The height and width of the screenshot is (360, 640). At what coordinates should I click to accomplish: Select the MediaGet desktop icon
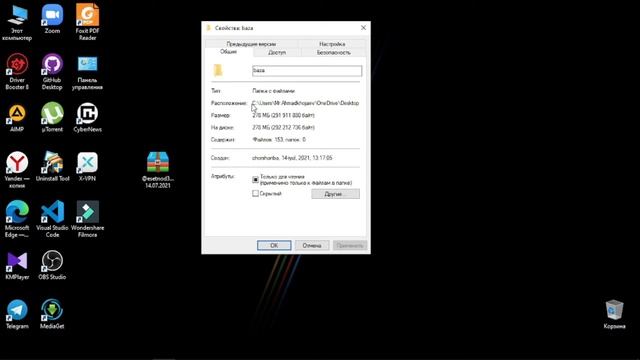point(52,314)
